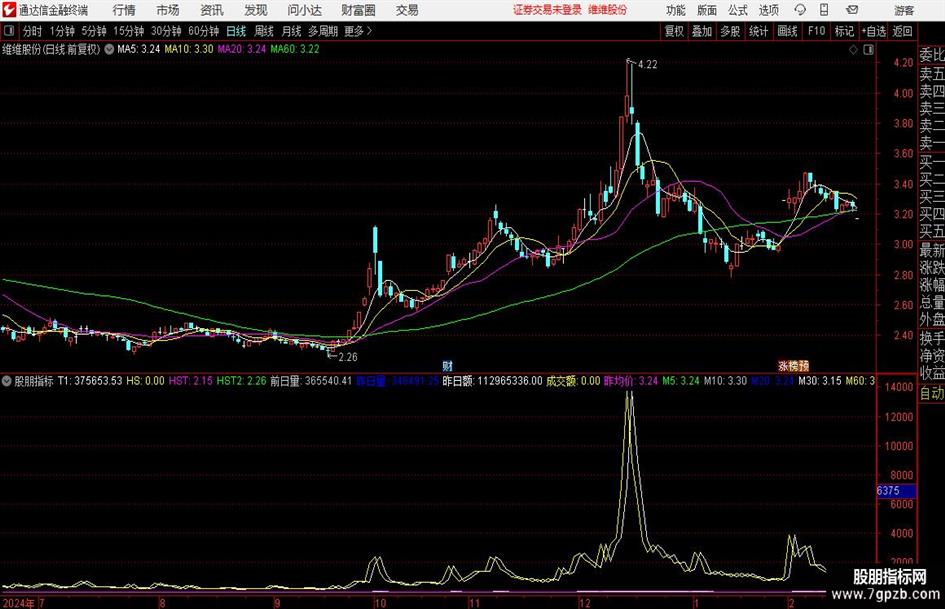Open the 选项 menu
The height and width of the screenshot is (609, 945).
click(768, 10)
